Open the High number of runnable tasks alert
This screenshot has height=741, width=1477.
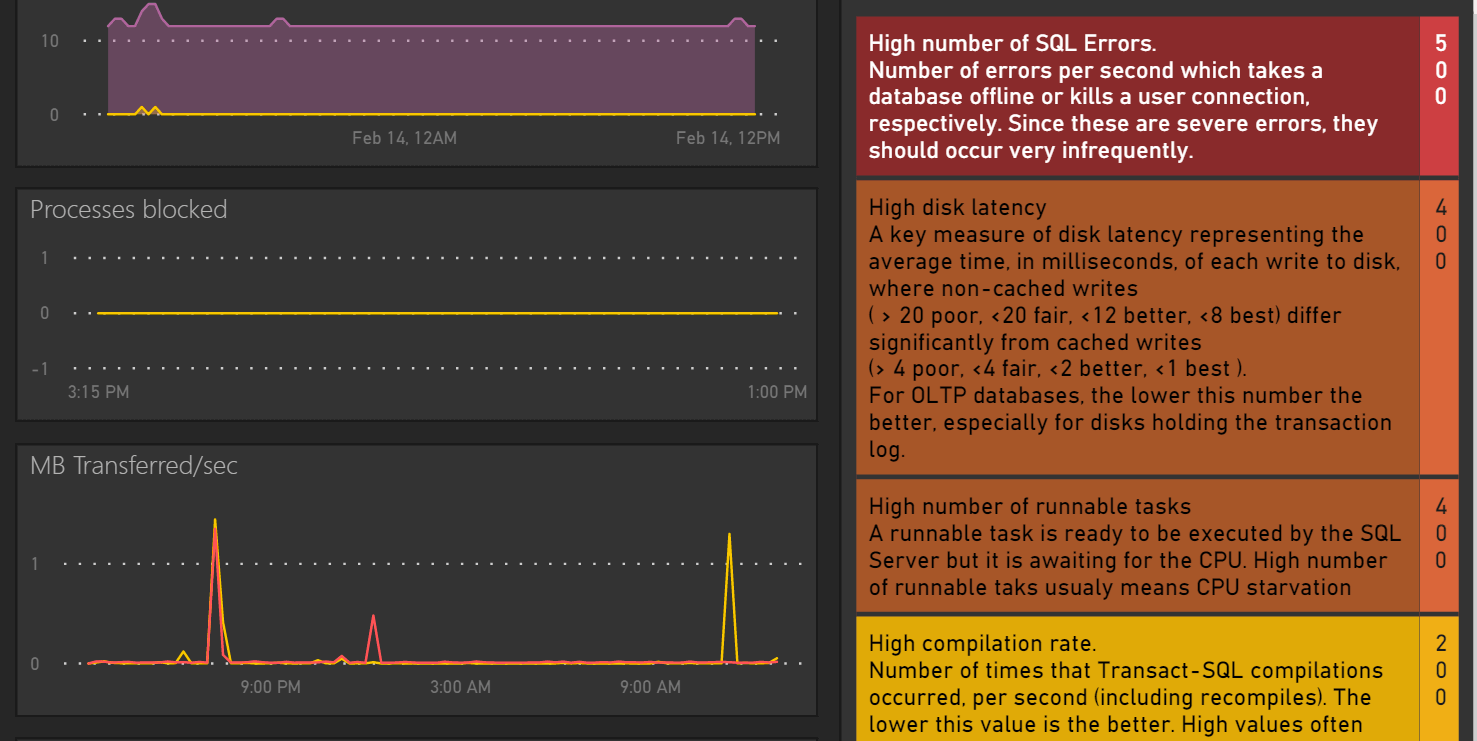click(x=1138, y=546)
